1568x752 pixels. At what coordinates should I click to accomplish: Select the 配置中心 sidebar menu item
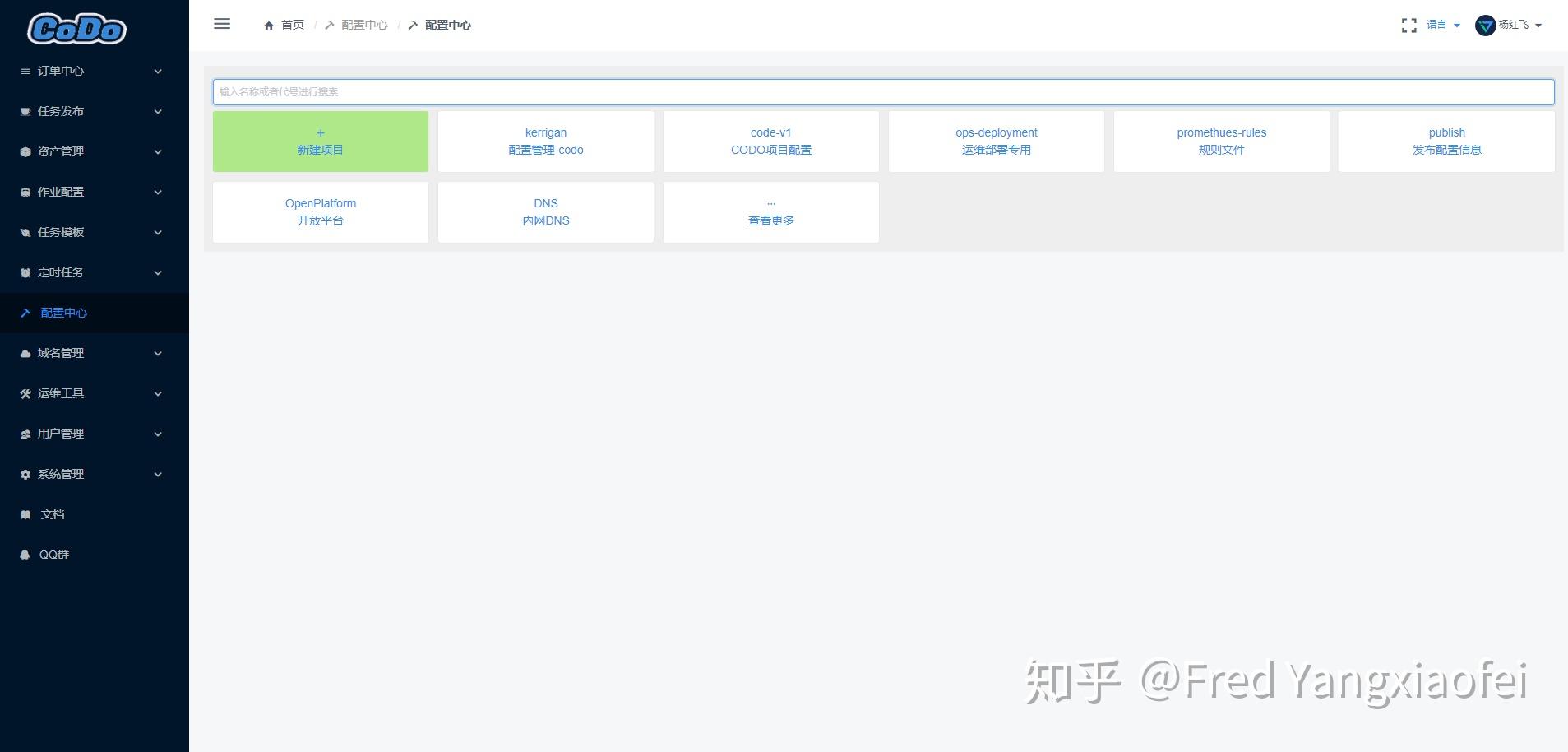63,313
